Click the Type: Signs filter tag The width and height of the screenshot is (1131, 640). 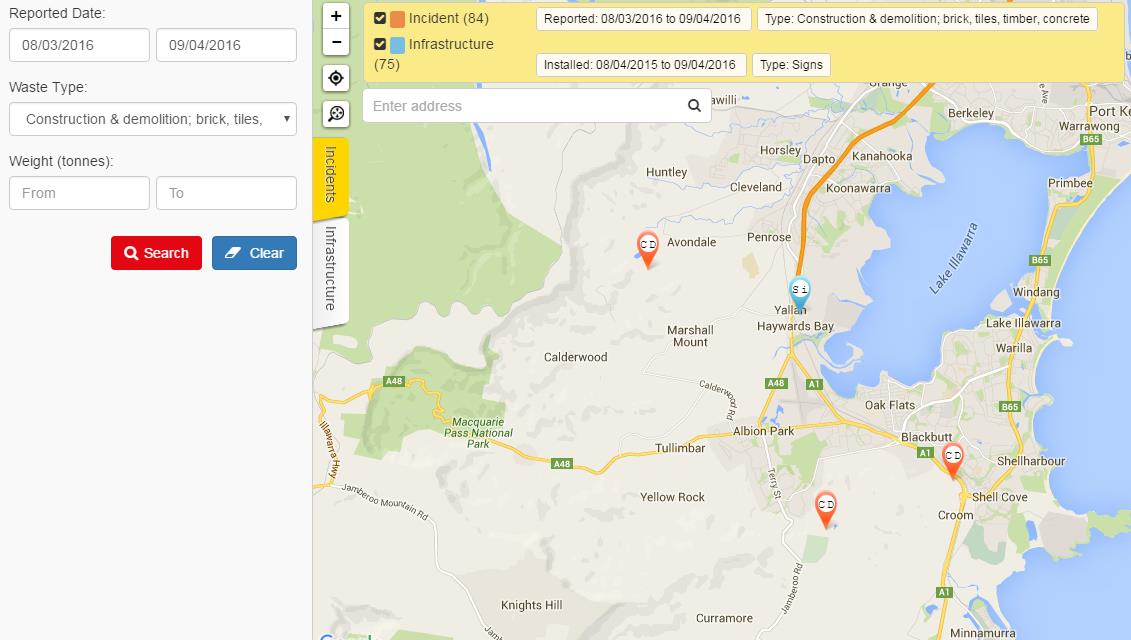click(x=791, y=65)
